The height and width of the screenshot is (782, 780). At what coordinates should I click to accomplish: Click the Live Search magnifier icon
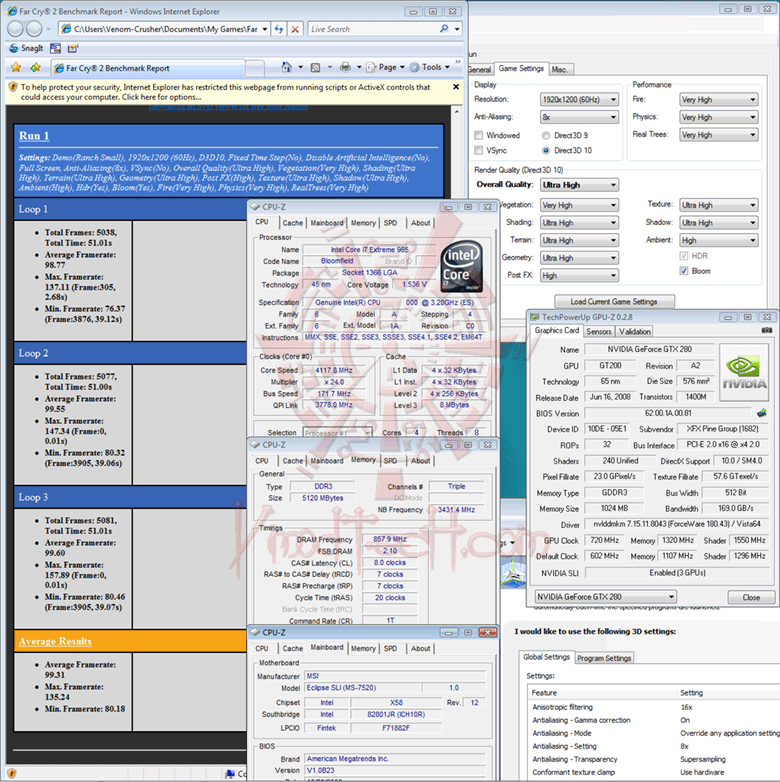(444, 29)
